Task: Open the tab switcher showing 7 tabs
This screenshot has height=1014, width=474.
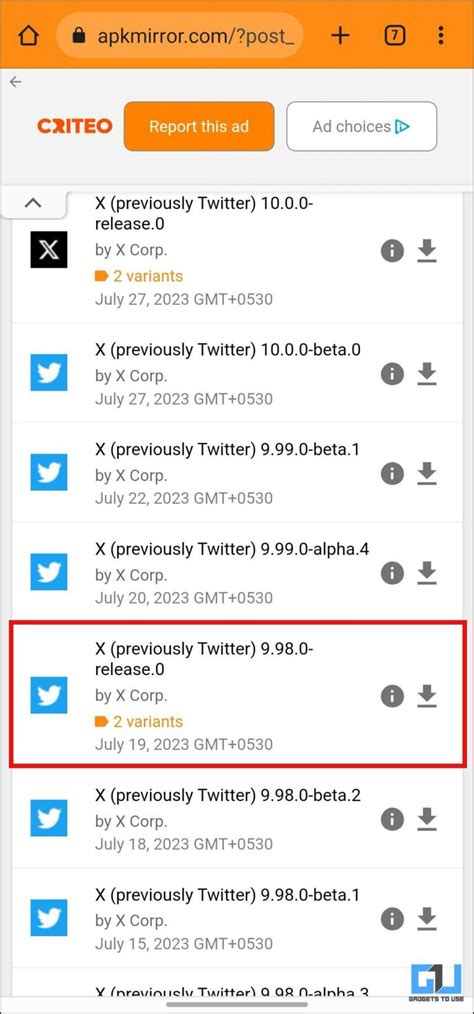Action: click(x=394, y=36)
